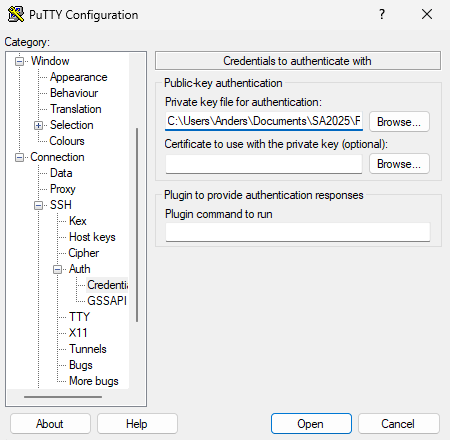The width and height of the screenshot is (450, 440).
Task: Collapse the Connection tree node
Action: pos(20,157)
